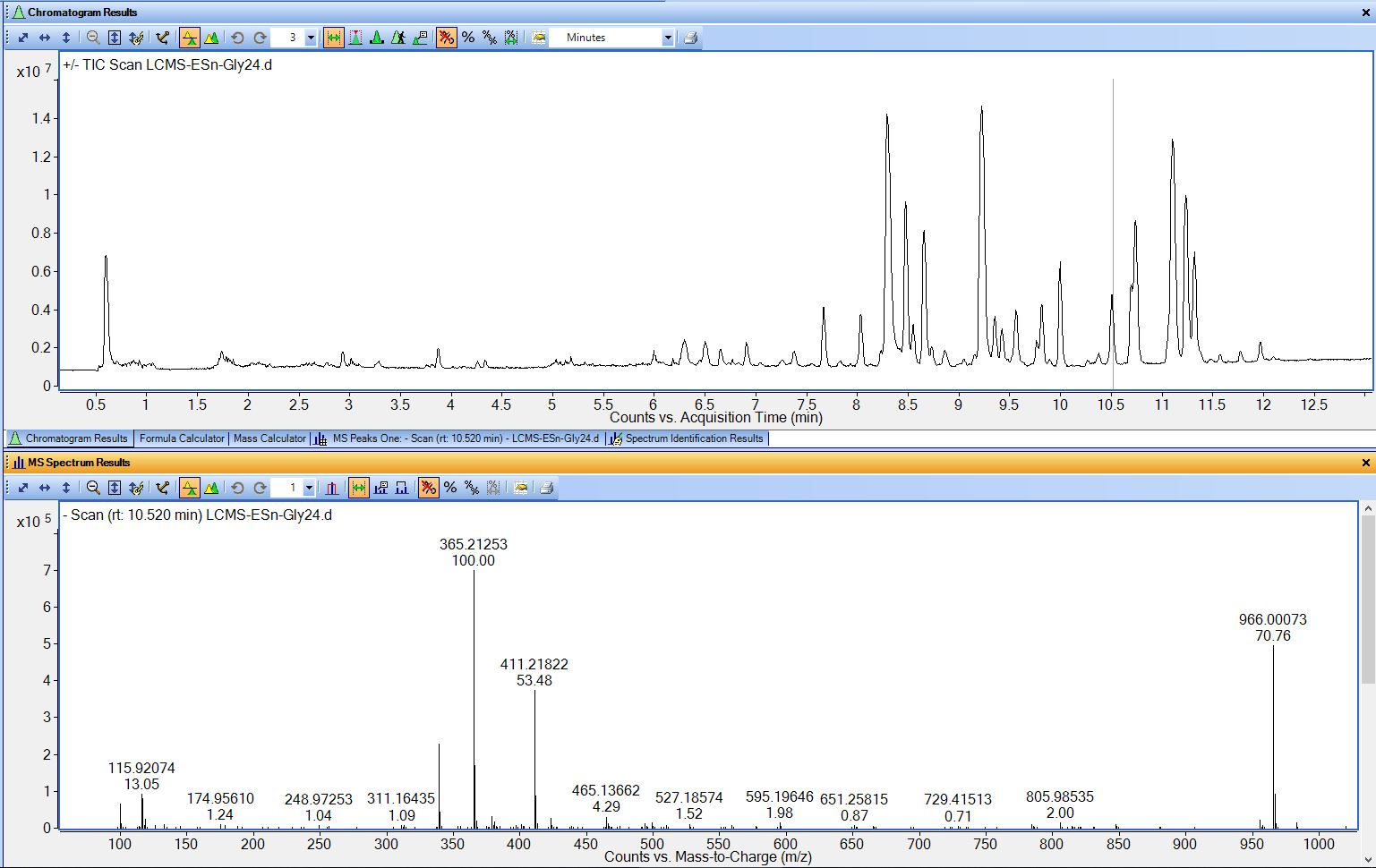
Task: Click autoscale Y-axis icon in spectrum toolbar
Action: 66,488
